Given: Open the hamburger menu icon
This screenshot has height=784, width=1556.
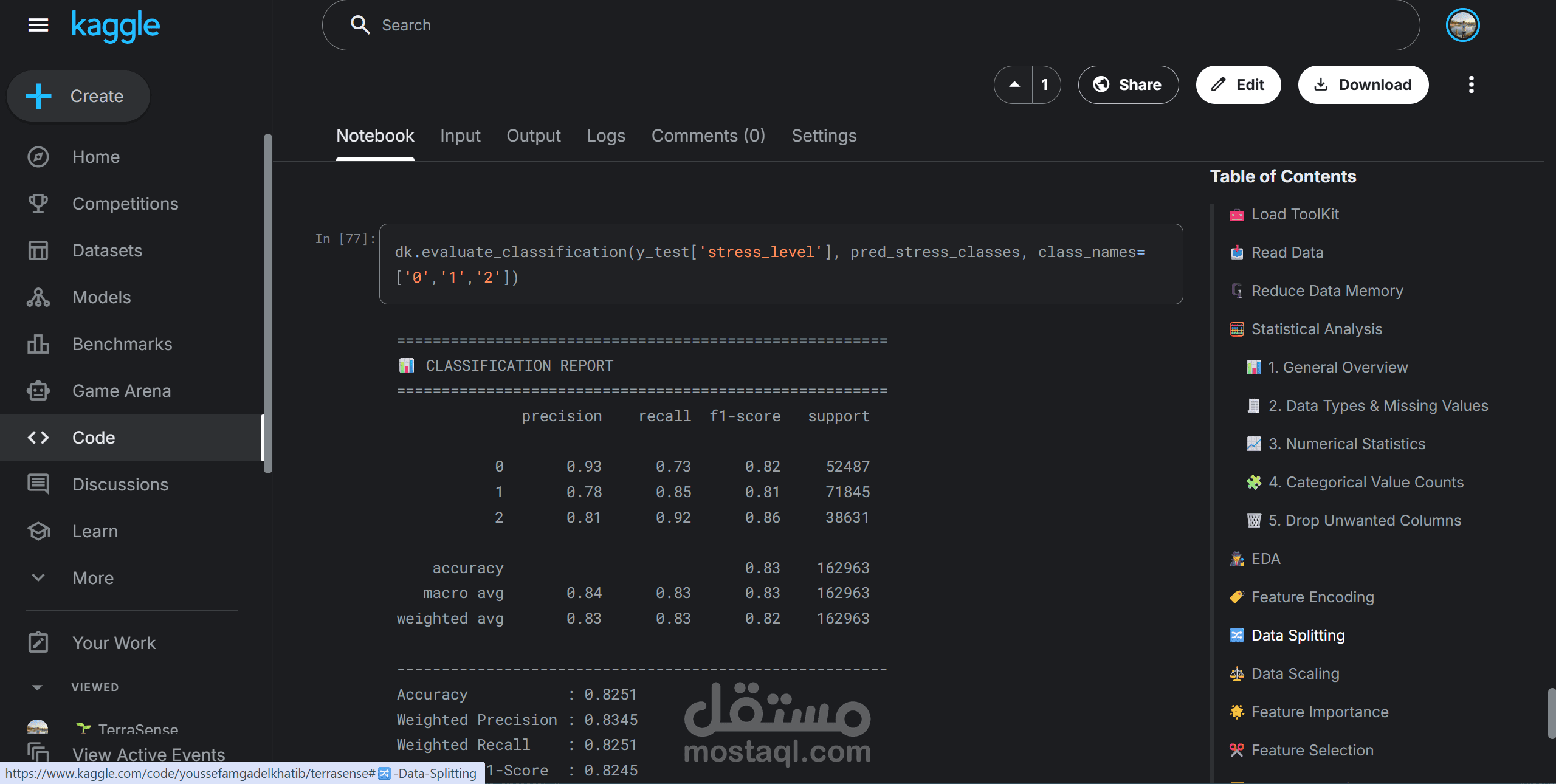Looking at the screenshot, I should tap(38, 26).
